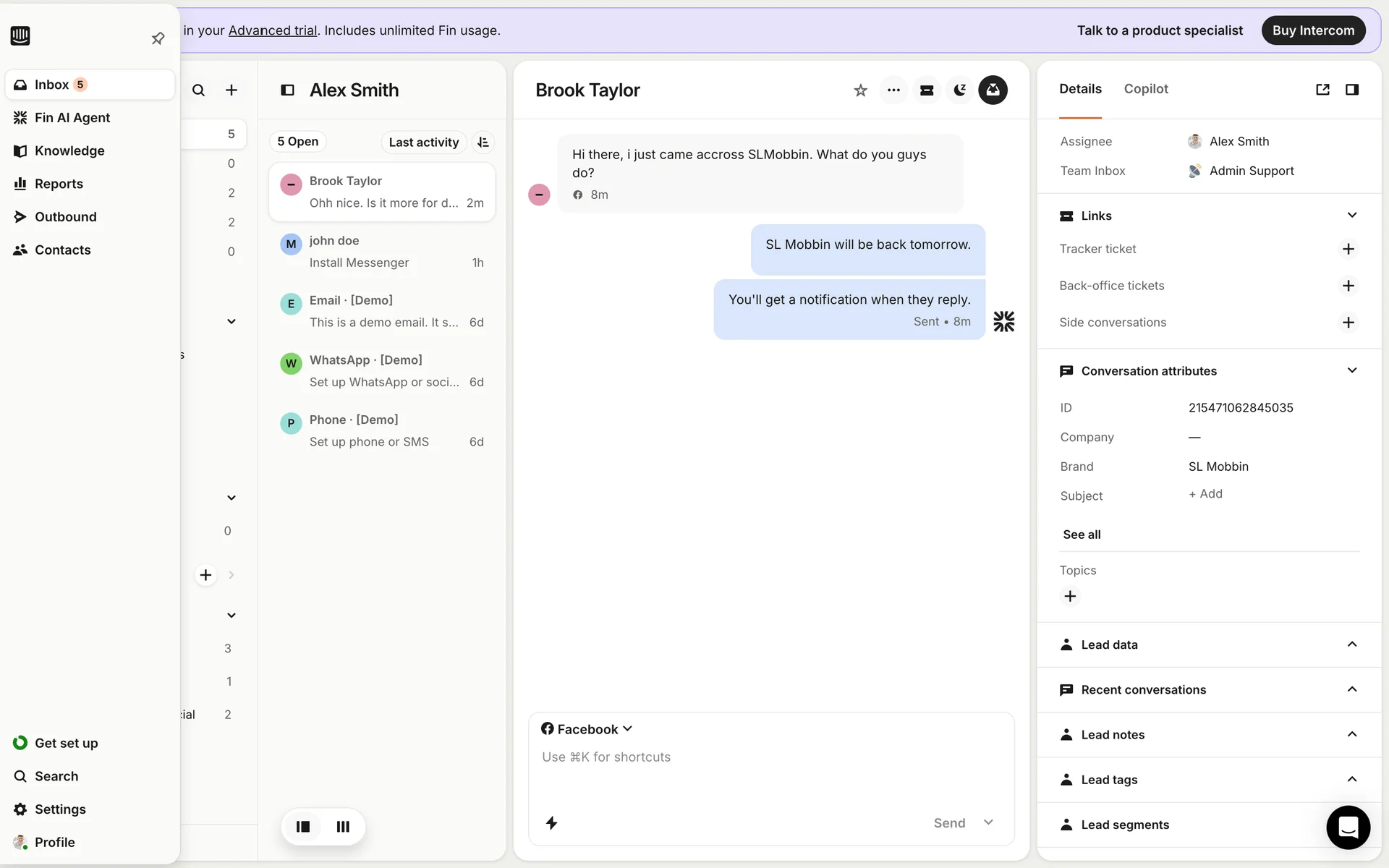1389x868 pixels.
Task: Open the Facebook channel dropdown
Action: (587, 729)
